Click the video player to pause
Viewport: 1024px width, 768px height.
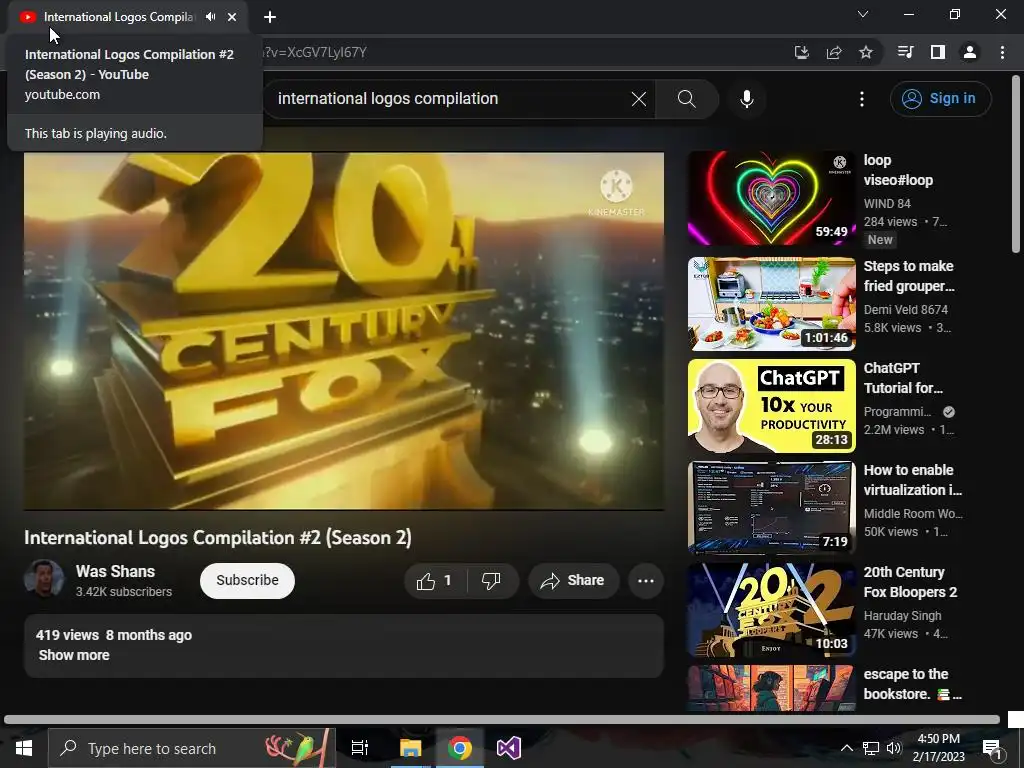(344, 330)
